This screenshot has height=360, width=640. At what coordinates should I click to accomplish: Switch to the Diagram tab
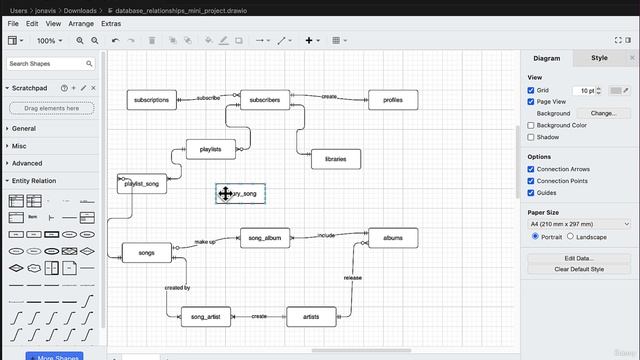(x=547, y=58)
